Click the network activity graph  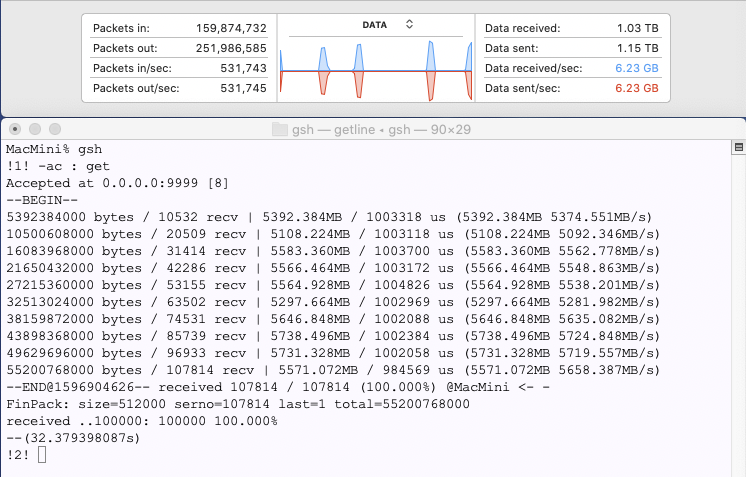(x=375, y=70)
